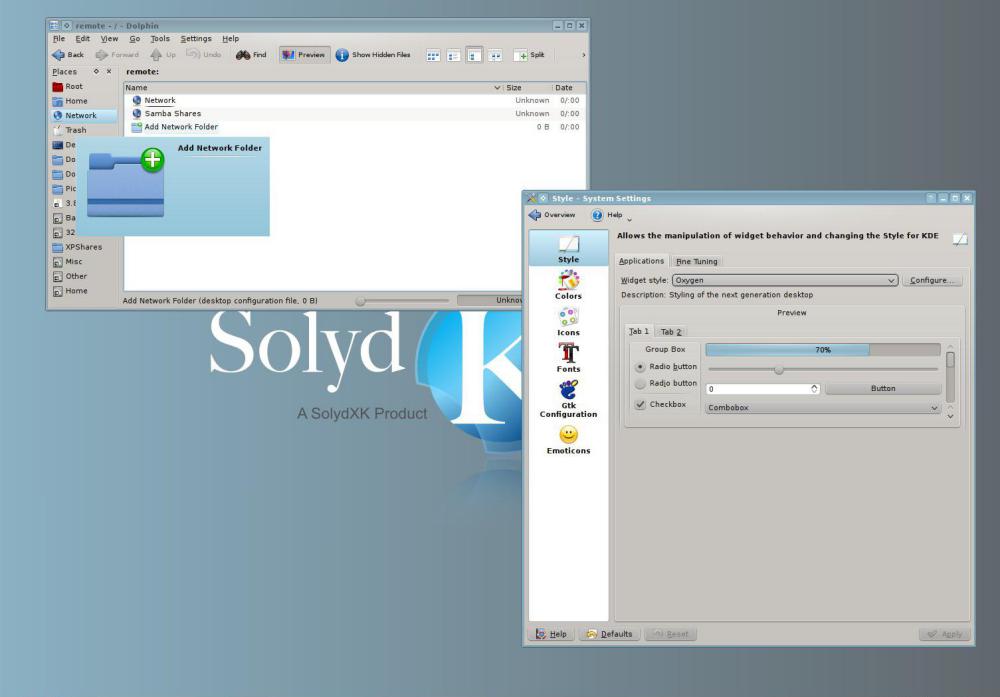Click the Reset button in System Settings
Viewport: 1000px width, 697px height.
coord(670,634)
